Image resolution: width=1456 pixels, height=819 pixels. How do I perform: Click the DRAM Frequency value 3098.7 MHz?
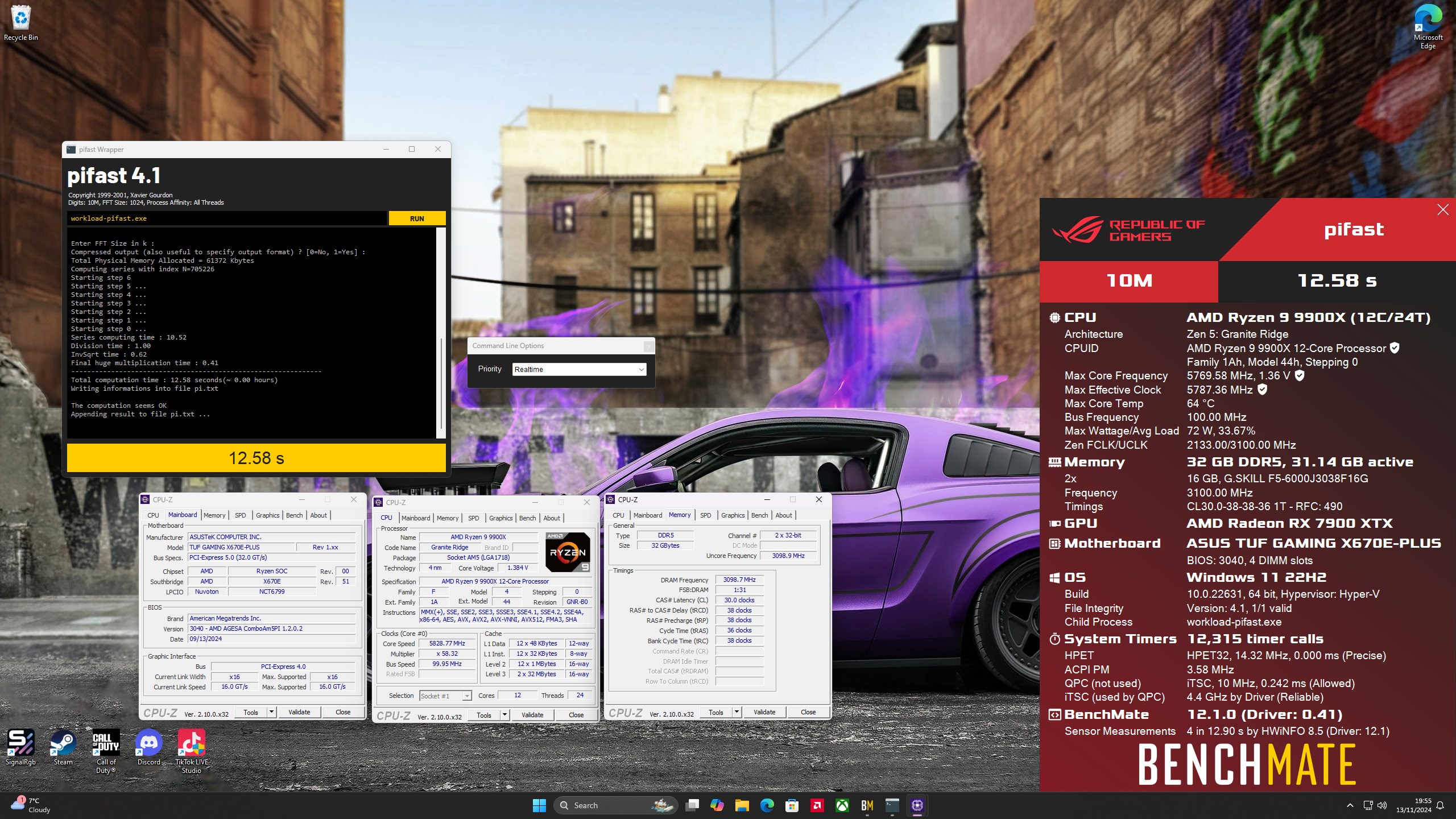point(739,580)
